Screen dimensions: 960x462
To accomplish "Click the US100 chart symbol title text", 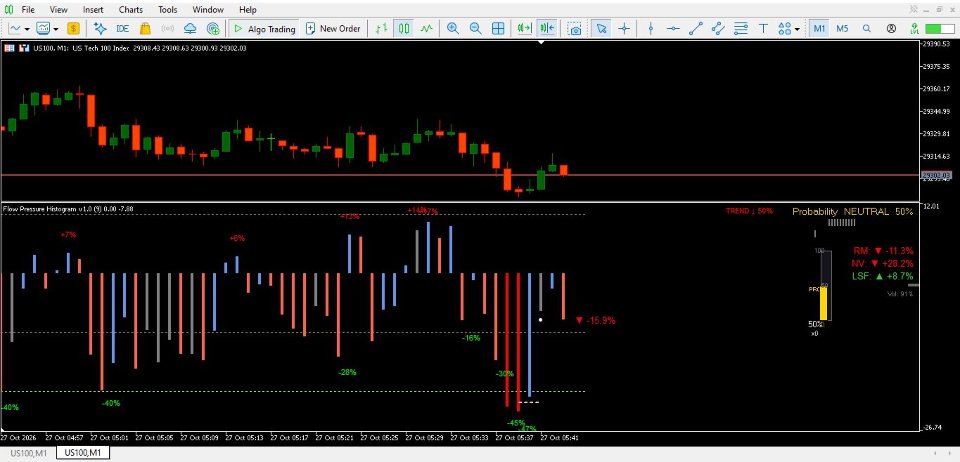I will [138, 48].
